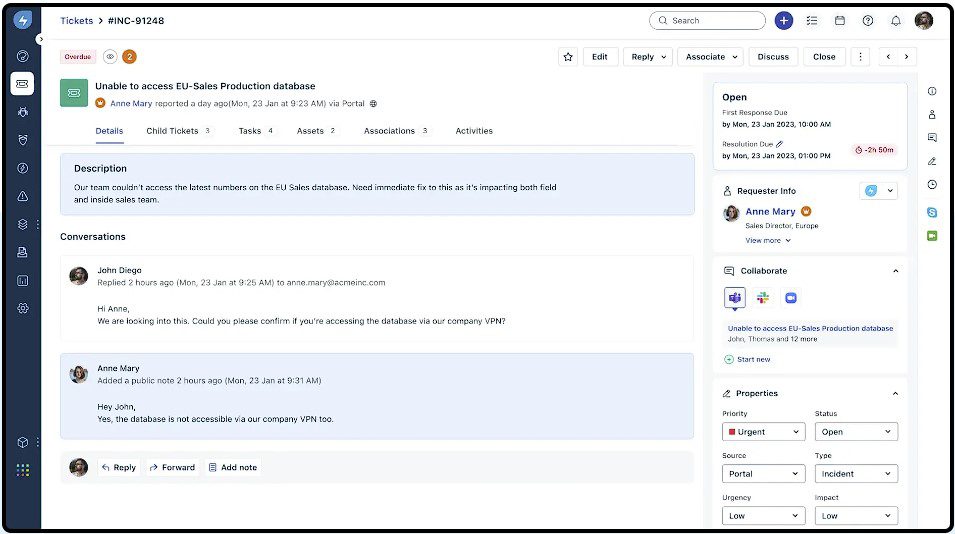Open the Activities tab

click(474, 131)
